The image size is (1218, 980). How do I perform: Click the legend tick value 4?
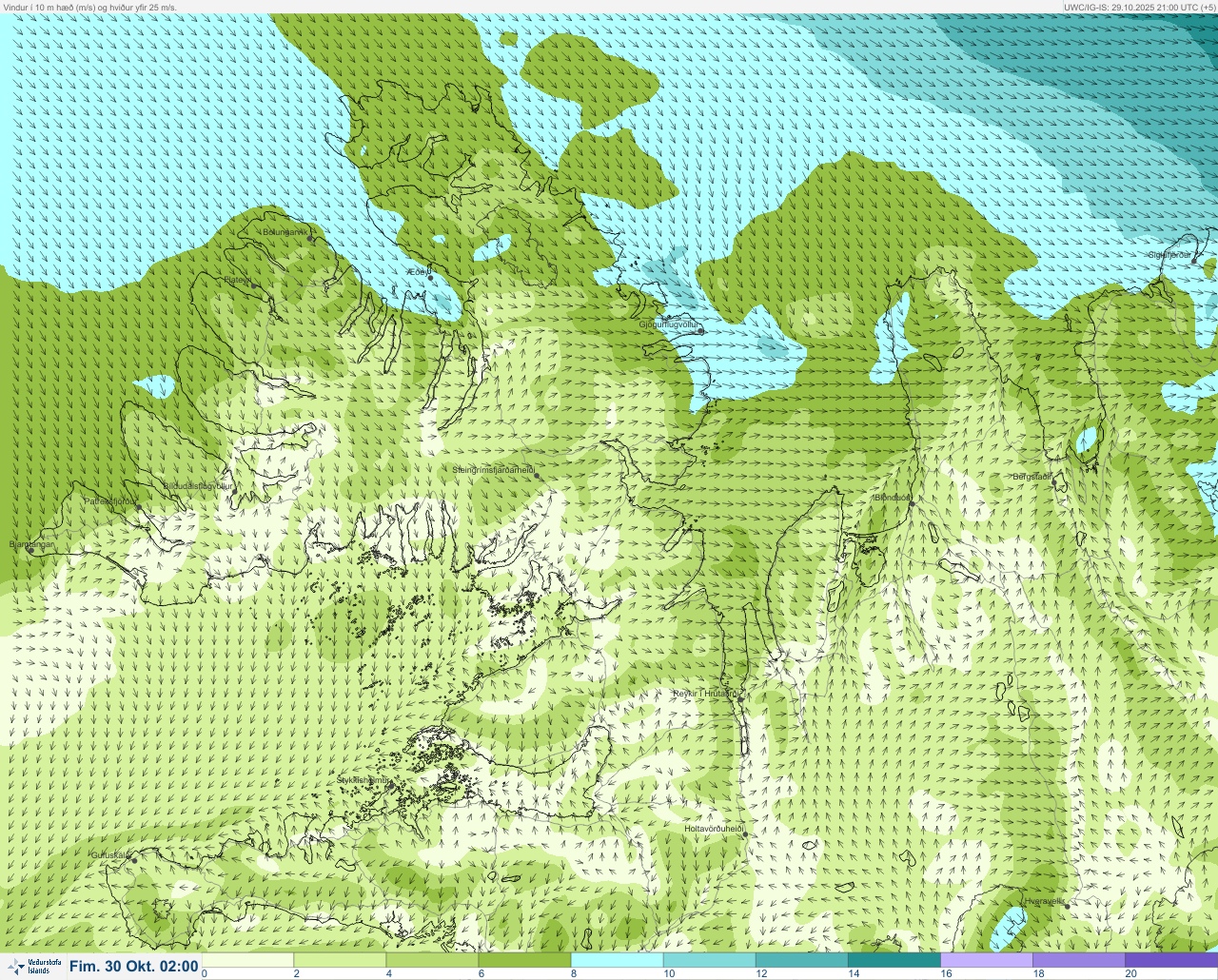tap(388, 973)
